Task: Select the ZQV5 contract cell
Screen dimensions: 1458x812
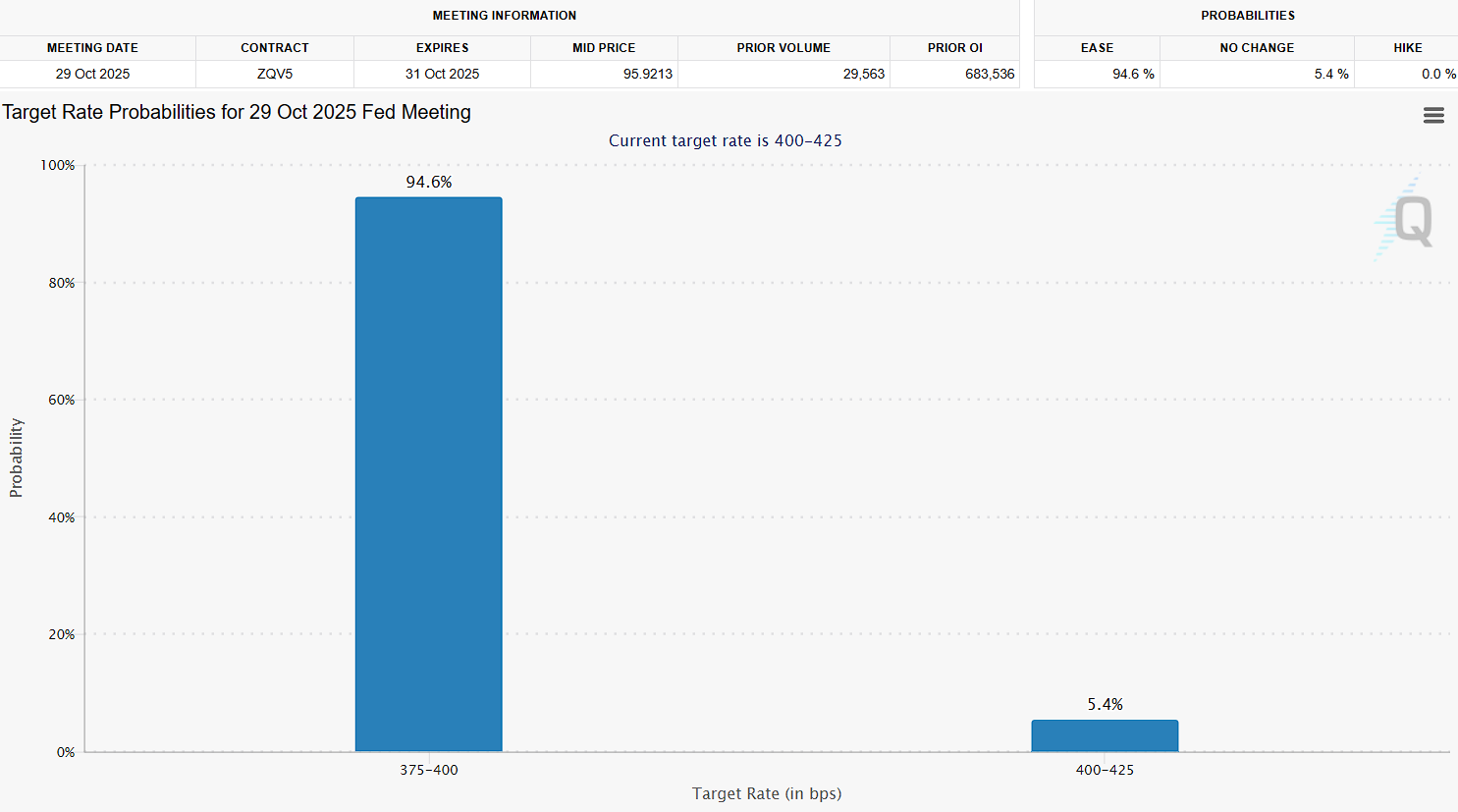Action: point(275,74)
